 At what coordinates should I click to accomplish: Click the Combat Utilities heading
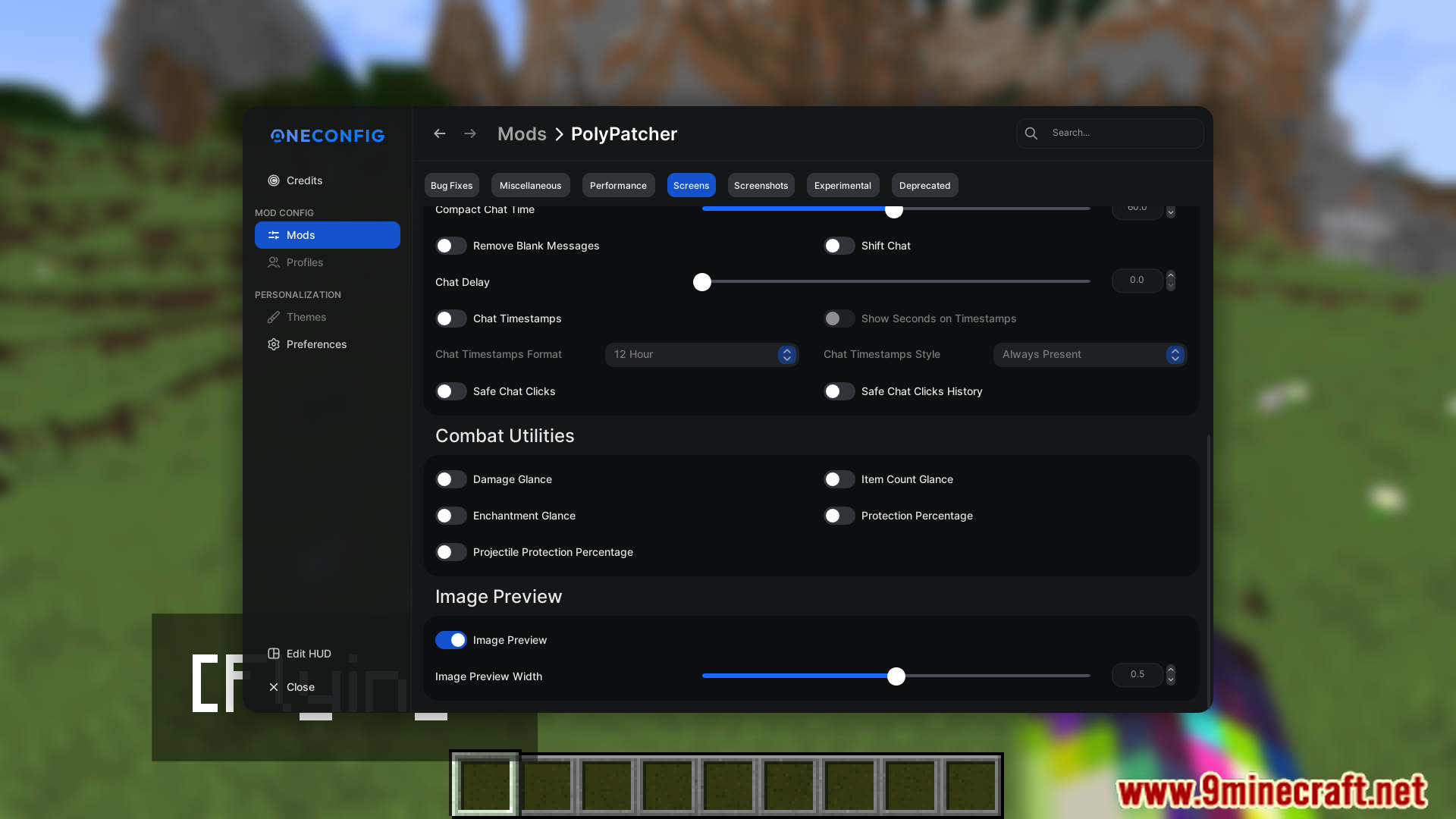click(505, 436)
